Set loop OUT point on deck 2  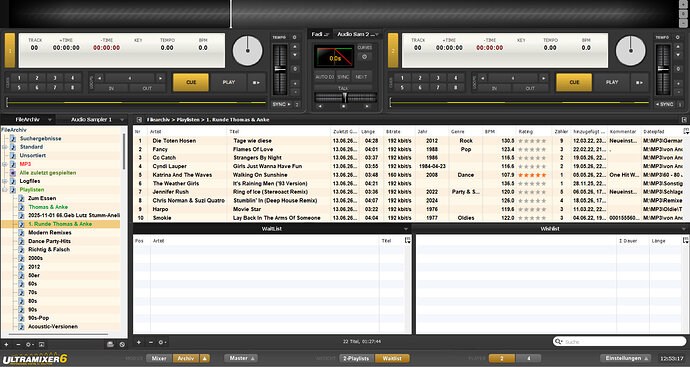pyautogui.click(x=530, y=88)
